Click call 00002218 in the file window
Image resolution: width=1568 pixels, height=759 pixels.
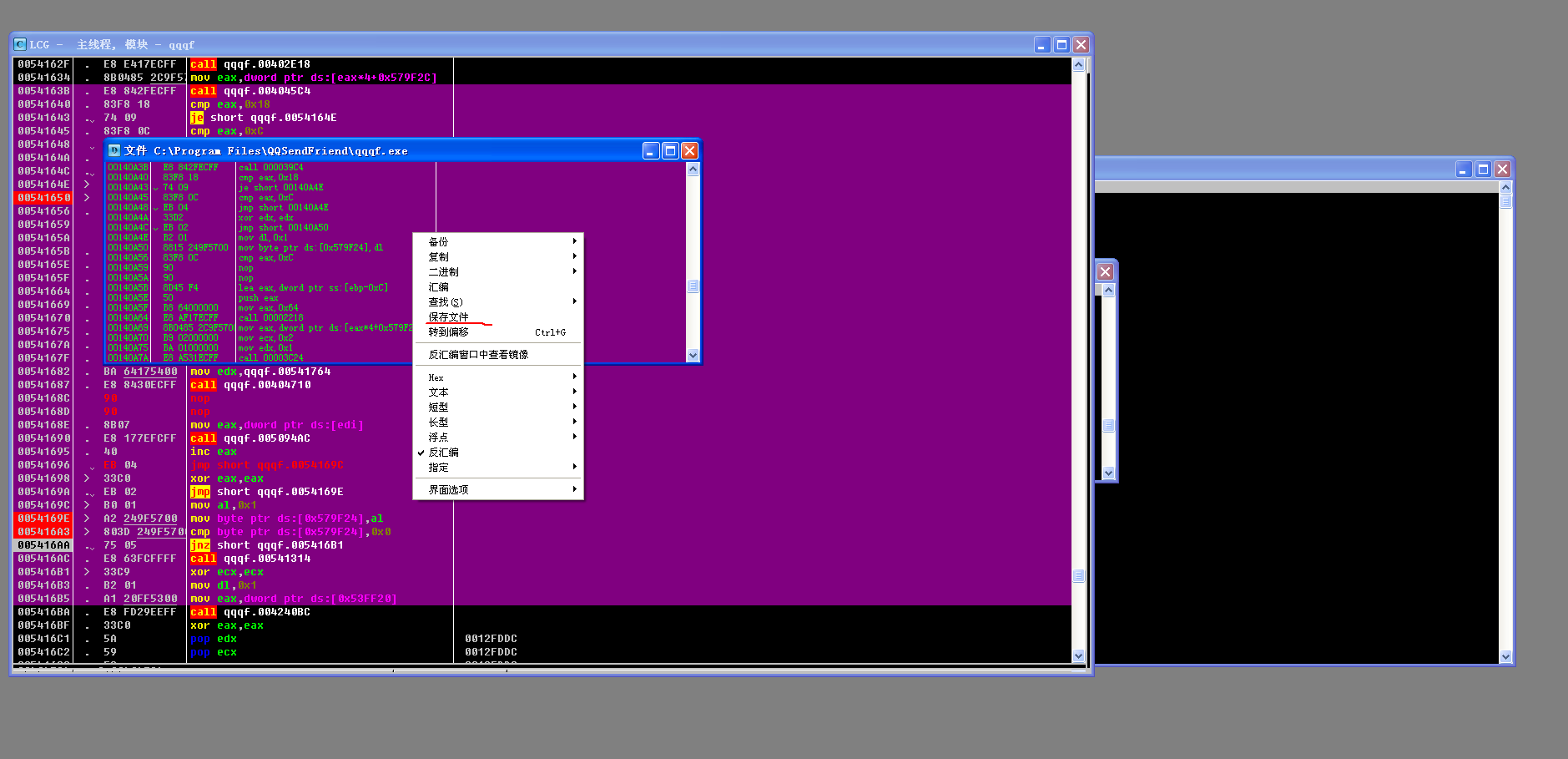tap(271, 317)
